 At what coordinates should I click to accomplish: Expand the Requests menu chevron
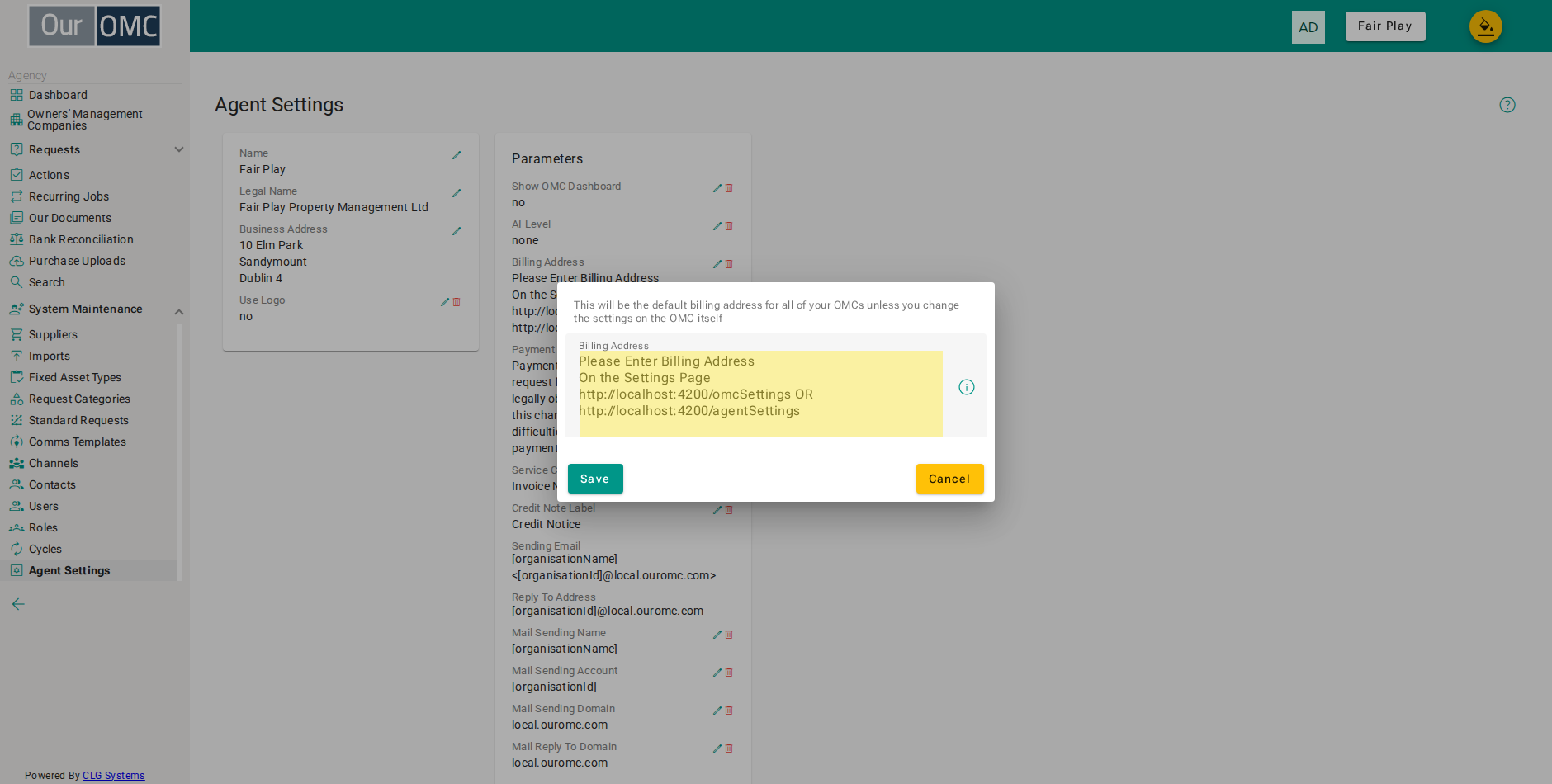[x=179, y=149]
